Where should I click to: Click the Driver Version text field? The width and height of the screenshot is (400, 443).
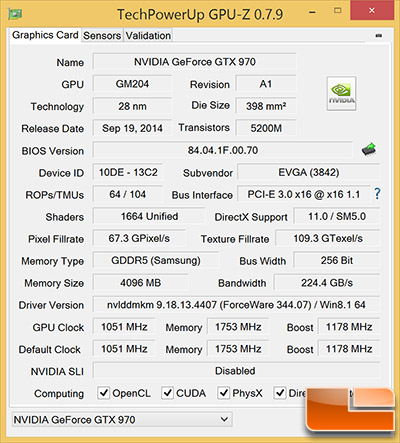click(x=236, y=305)
